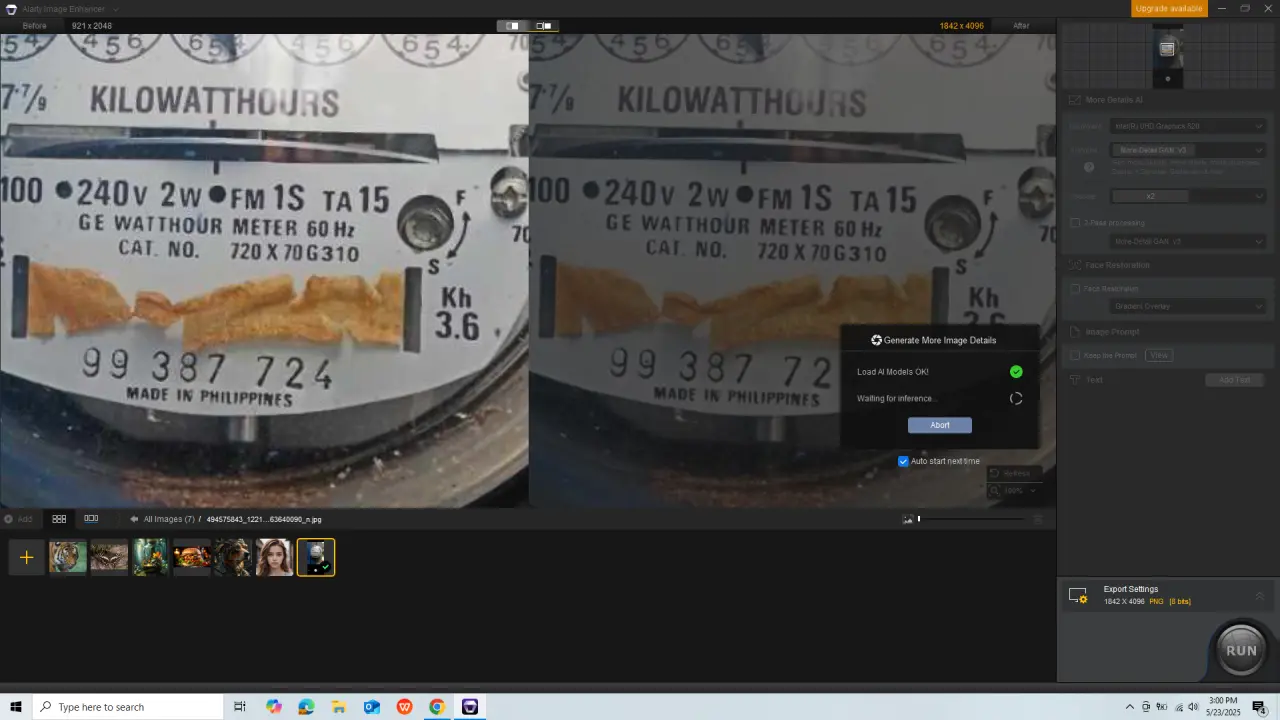Open Task View from taskbar

[240, 707]
